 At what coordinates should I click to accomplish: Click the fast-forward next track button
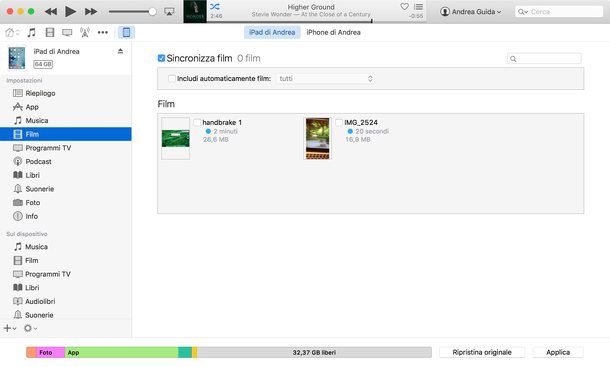point(91,12)
